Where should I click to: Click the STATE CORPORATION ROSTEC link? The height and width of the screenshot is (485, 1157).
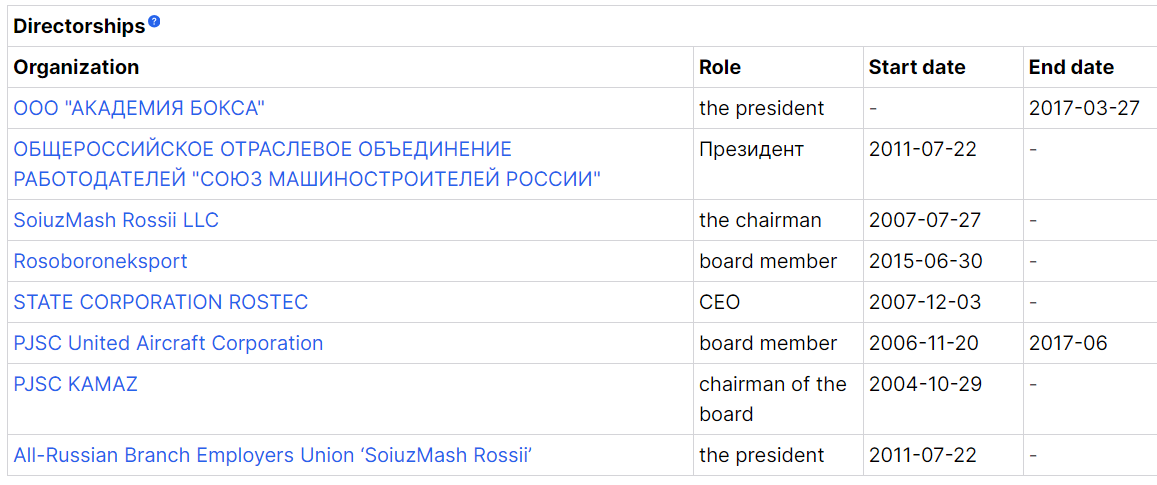tap(161, 302)
